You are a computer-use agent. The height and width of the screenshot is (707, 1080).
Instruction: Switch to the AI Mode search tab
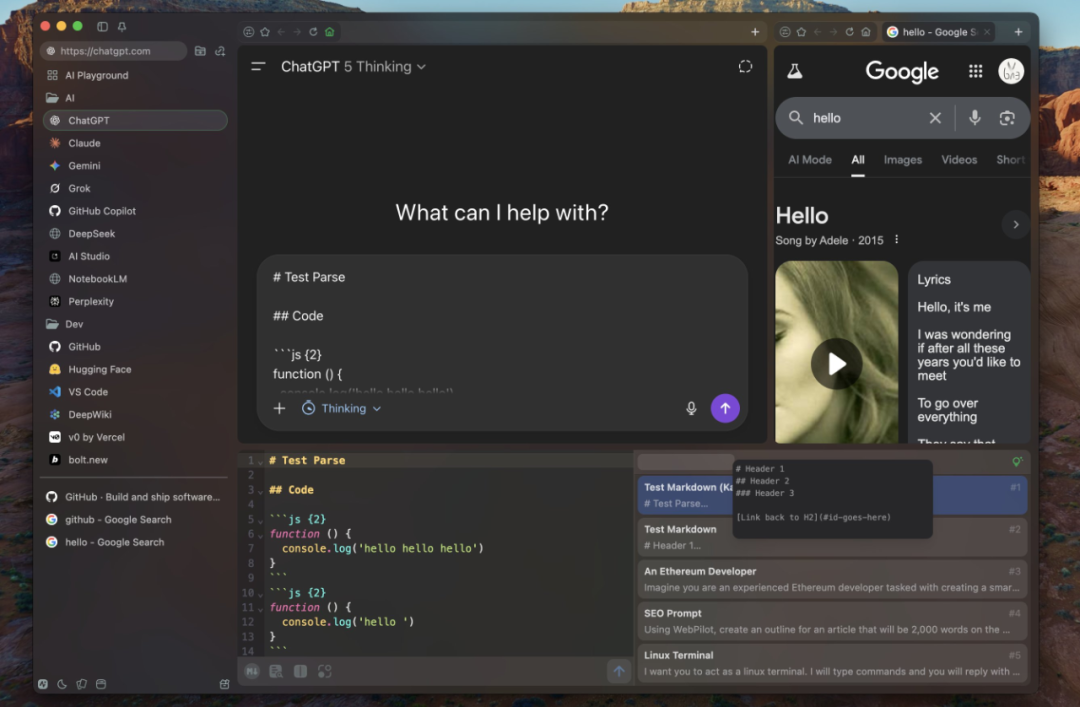(x=810, y=160)
